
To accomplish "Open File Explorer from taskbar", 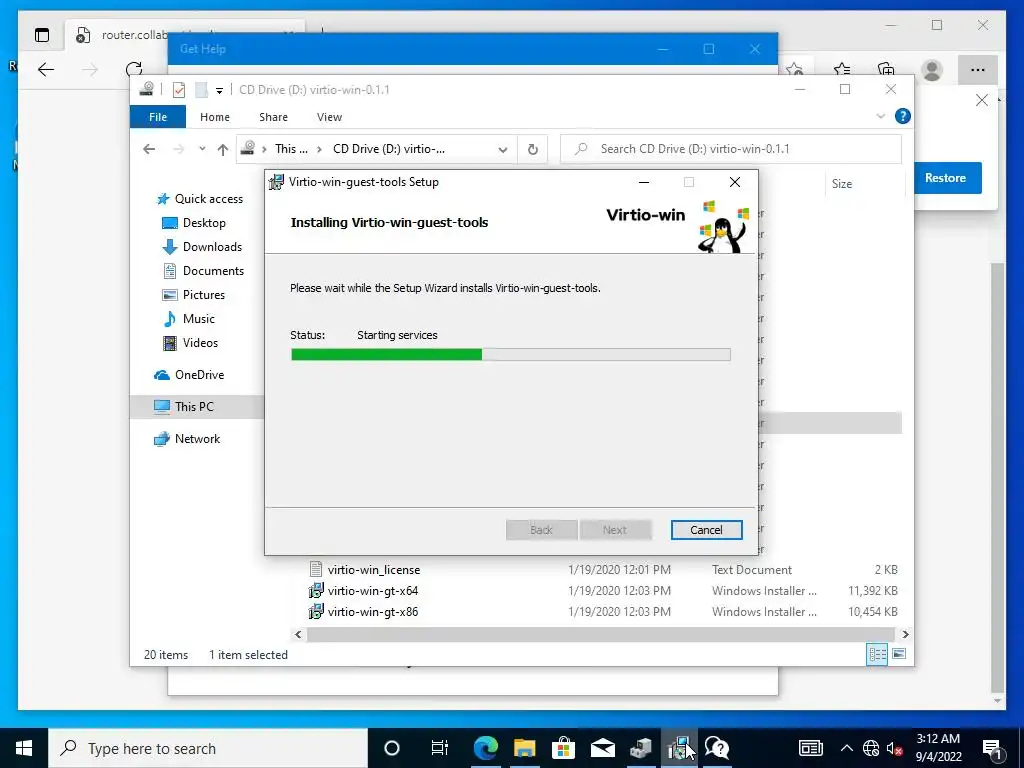I will tap(524, 748).
